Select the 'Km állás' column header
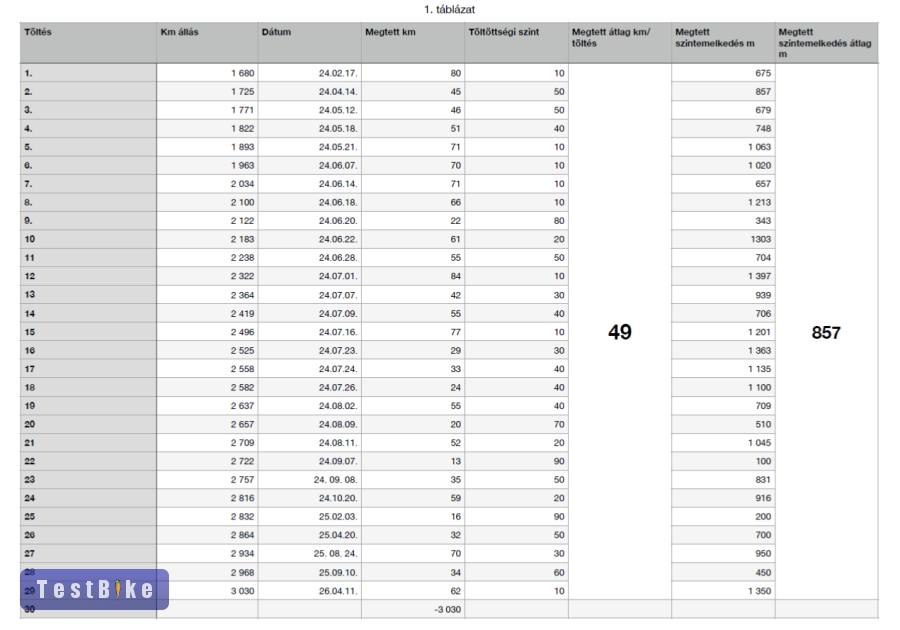Image resolution: width=900 pixels, height=630 pixels. [x=207, y=43]
